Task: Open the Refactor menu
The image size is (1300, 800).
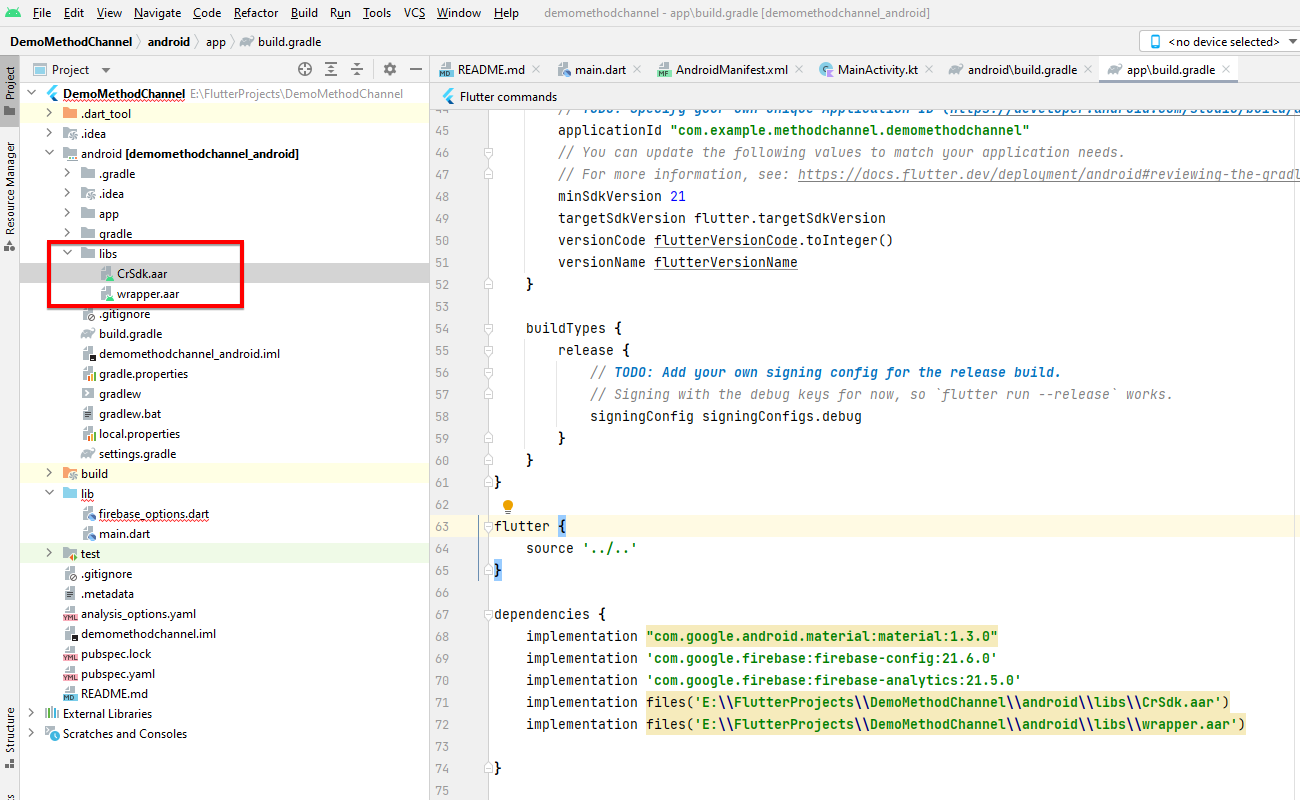Action: tap(256, 13)
